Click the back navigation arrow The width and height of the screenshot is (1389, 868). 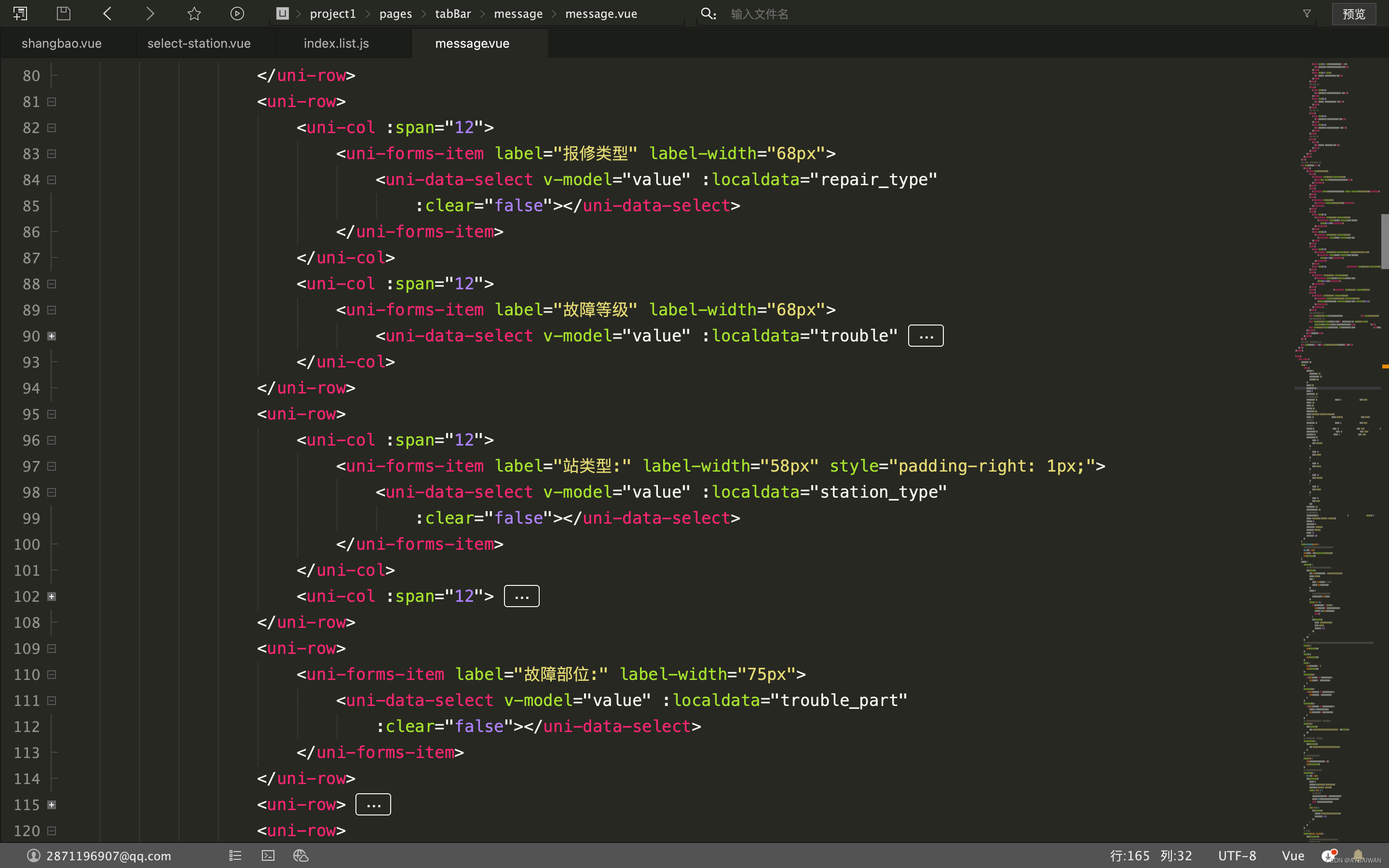coord(108,13)
